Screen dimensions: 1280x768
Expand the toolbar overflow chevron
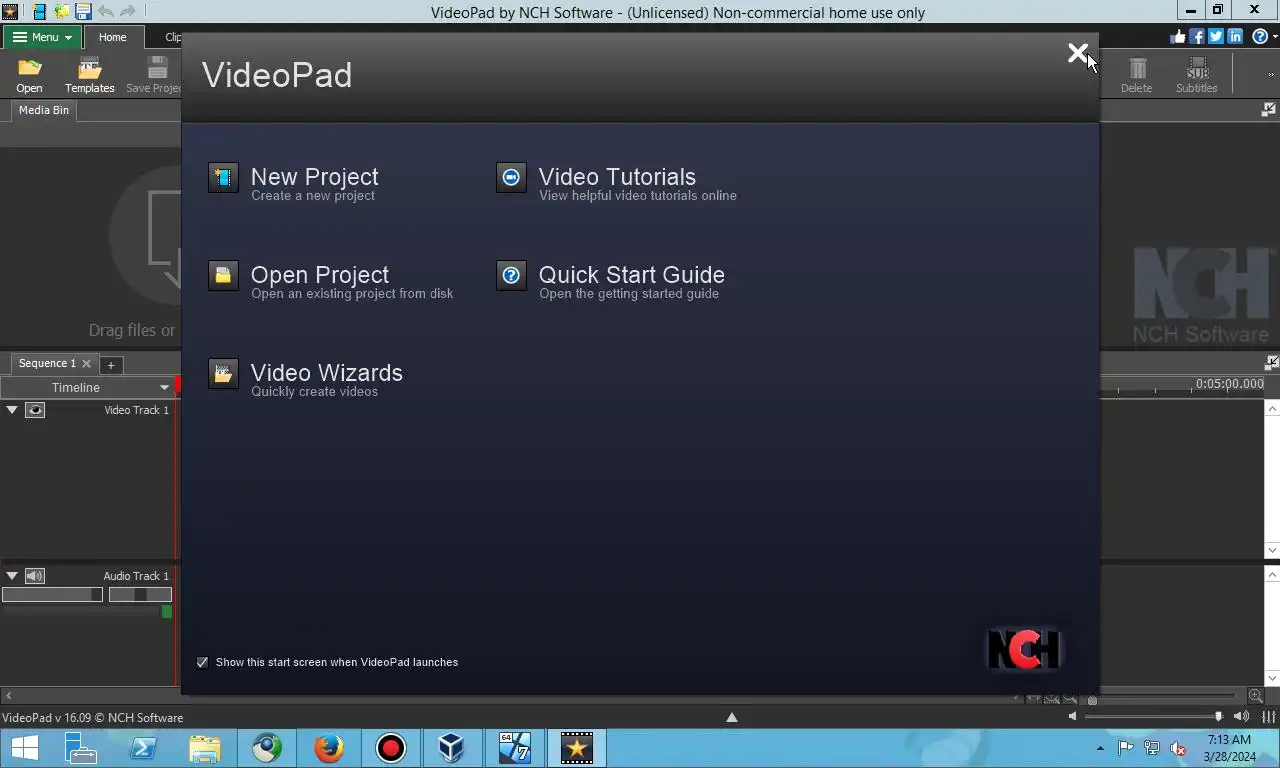(x=1271, y=75)
